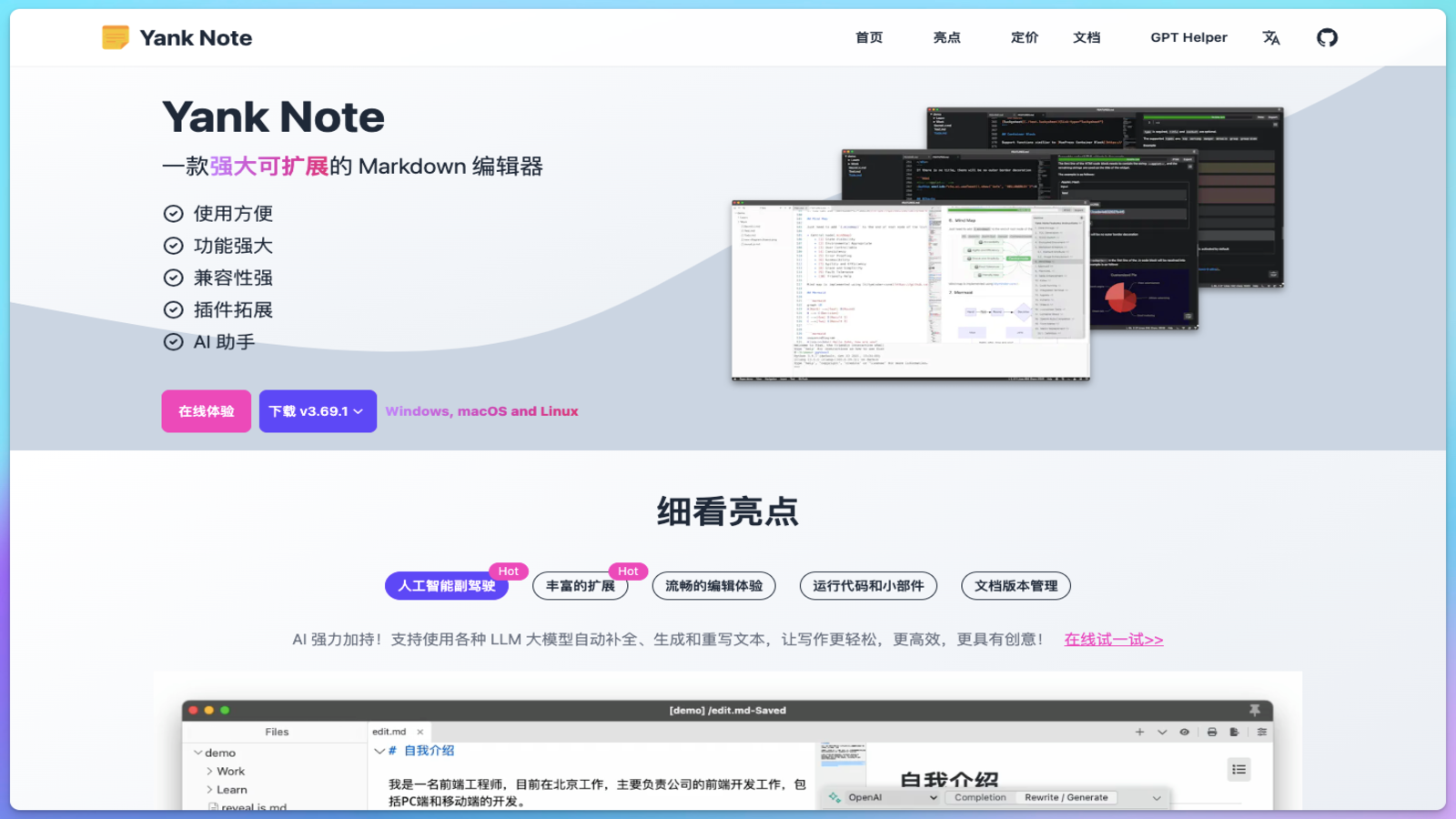Open the OpenAI provider dropdown

(x=892, y=797)
